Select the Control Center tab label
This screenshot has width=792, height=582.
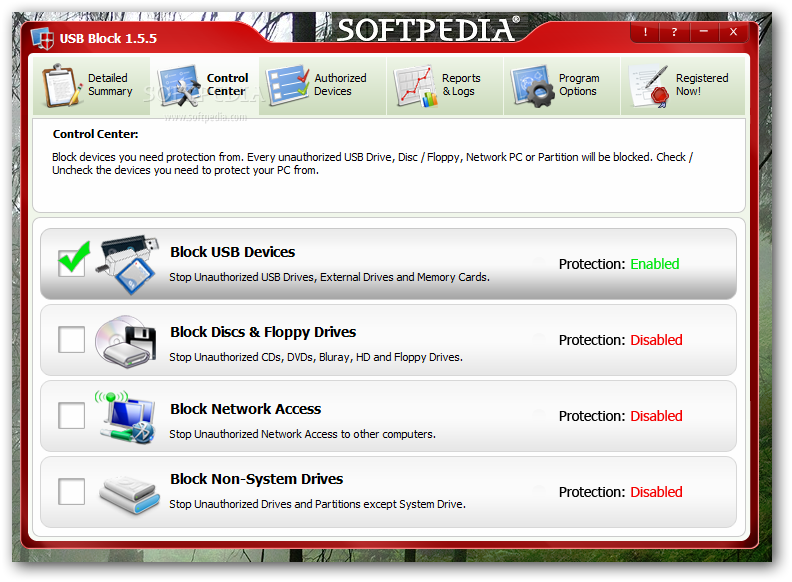click(x=227, y=84)
